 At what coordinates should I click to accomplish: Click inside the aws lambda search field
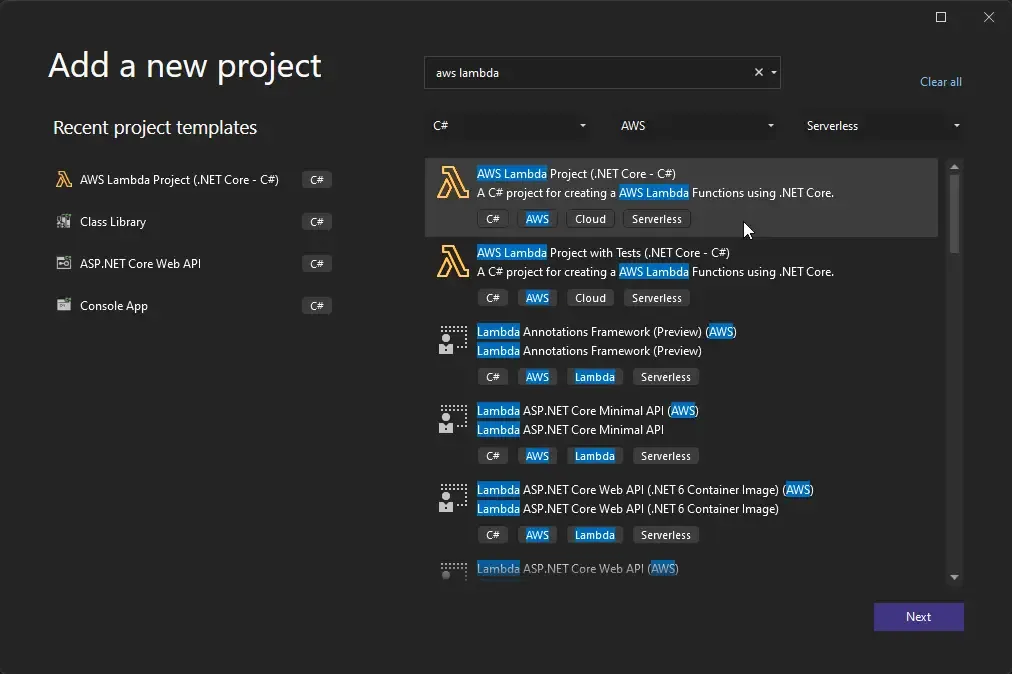coord(590,72)
